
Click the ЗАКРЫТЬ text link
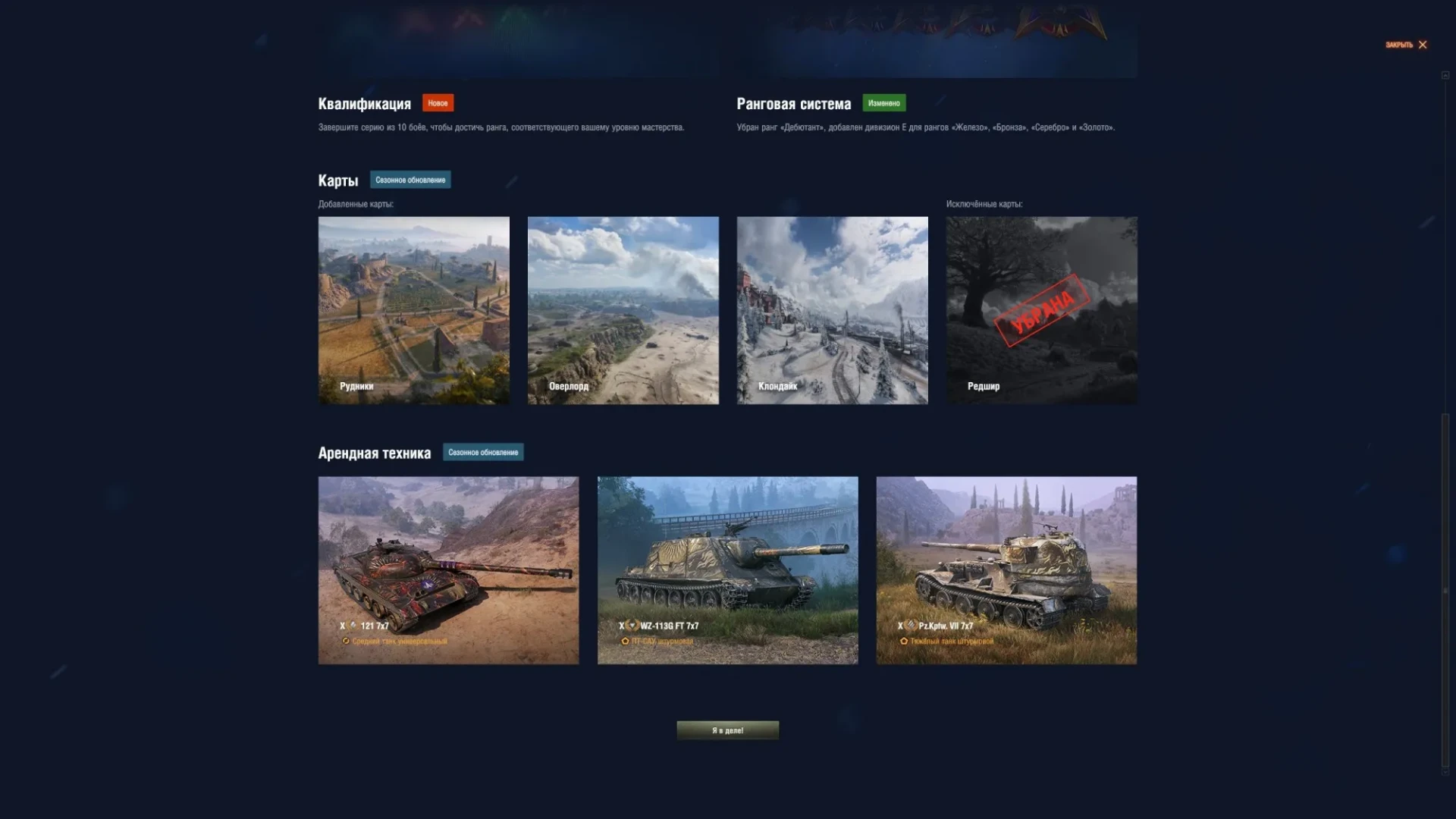tap(1398, 45)
